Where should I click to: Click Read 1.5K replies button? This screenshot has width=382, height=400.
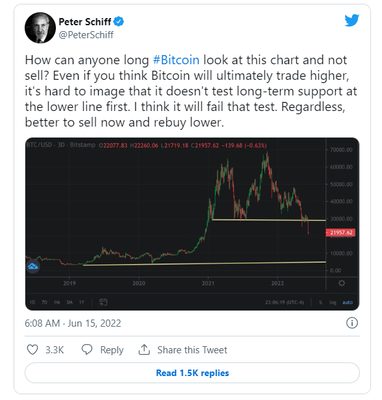coord(192,373)
